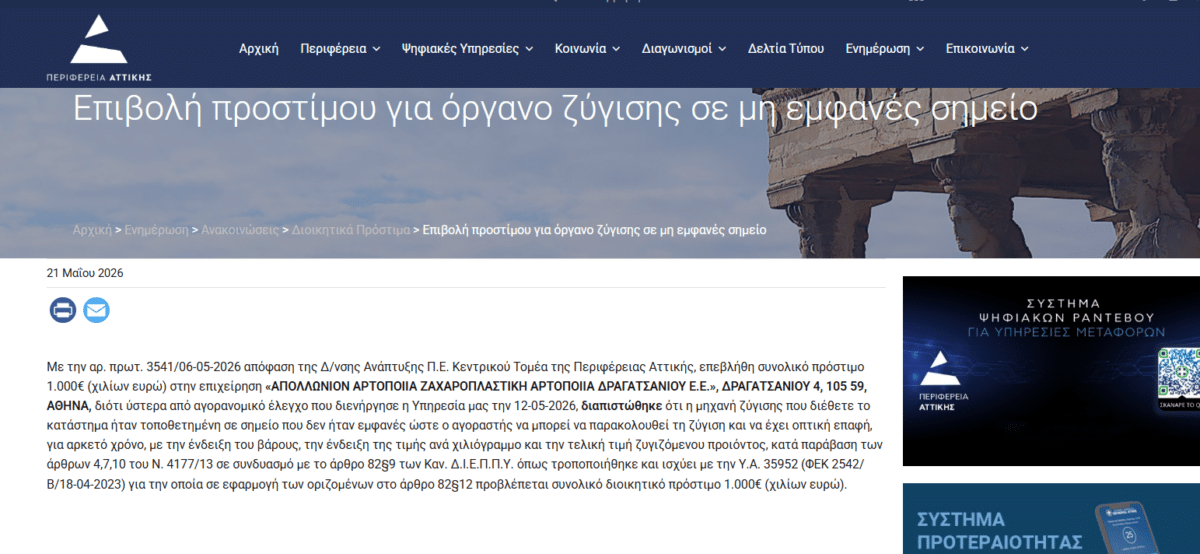Click the page title Επιβολή προστίμου heading
The width and height of the screenshot is (1200, 554).
click(x=555, y=109)
